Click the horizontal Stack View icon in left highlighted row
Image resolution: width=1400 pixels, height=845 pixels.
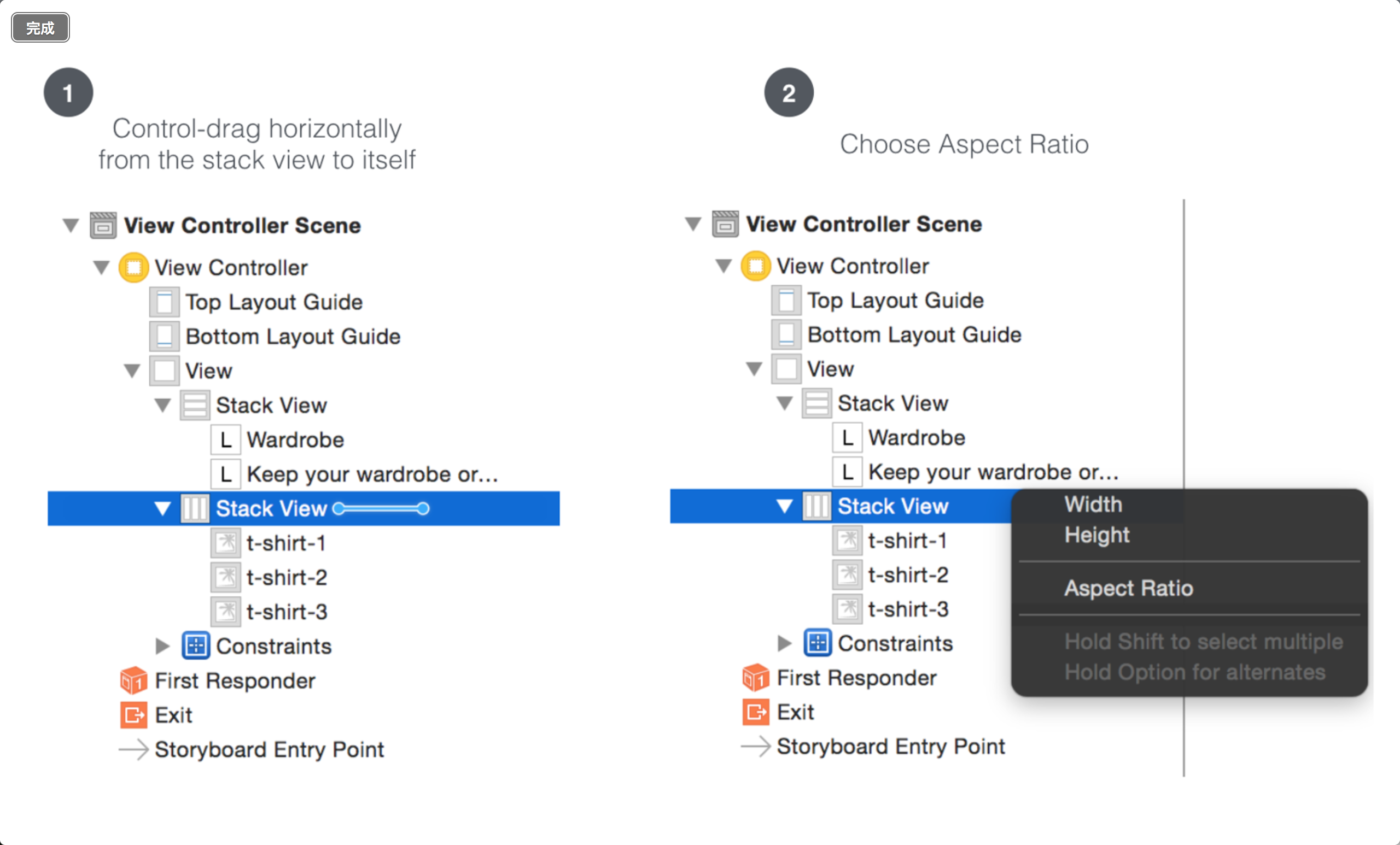[194, 508]
